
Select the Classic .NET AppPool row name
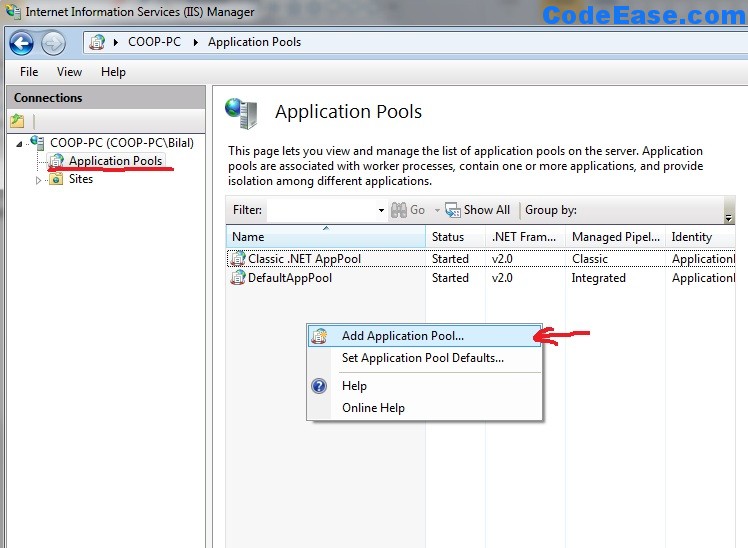click(x=304, y=258)
